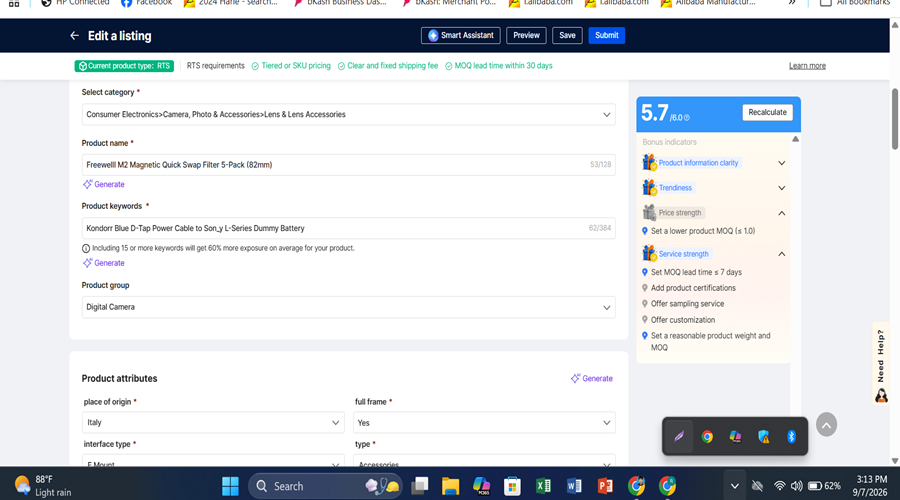Click the Tiered or SKU pricing requirement
This screenshot has width=900, height=500.
pyautogui.click(x=291, y=66)
